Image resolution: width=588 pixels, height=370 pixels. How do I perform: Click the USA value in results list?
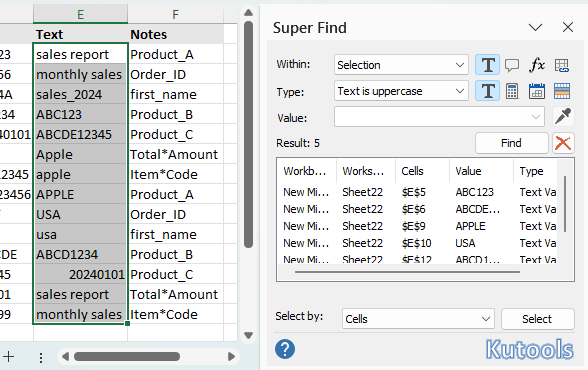(x=465, y=243)
